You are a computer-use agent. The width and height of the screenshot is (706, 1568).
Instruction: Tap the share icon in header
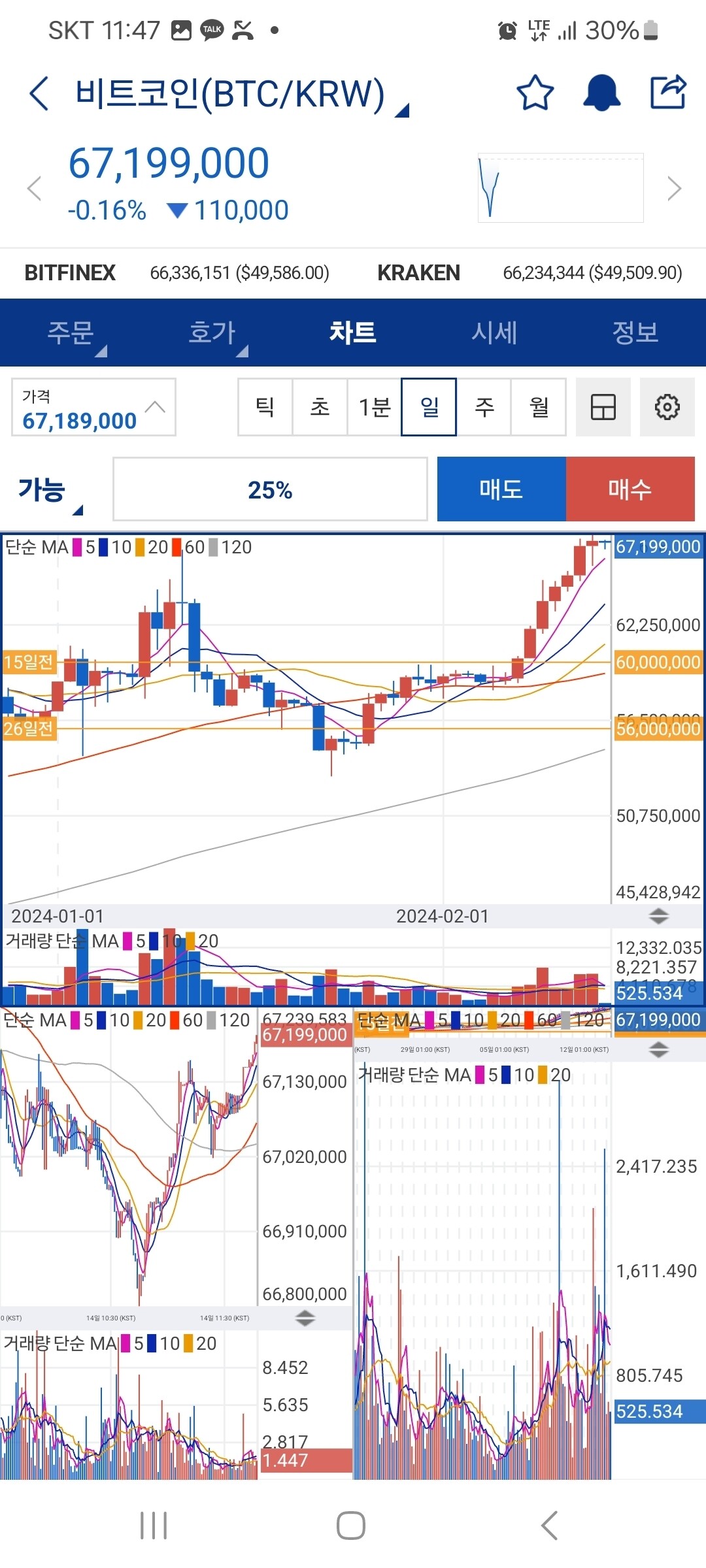tap(668, 92)
